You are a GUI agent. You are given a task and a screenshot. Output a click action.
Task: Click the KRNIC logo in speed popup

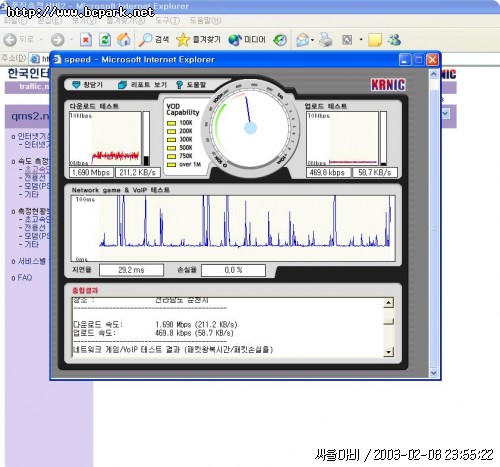[388, 84]
